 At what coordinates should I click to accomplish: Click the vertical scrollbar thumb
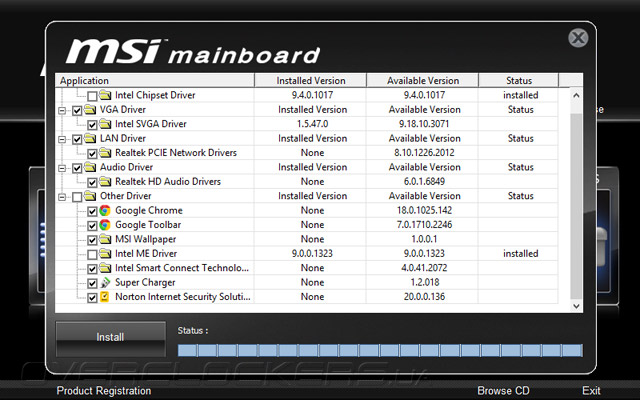[576, 206]
